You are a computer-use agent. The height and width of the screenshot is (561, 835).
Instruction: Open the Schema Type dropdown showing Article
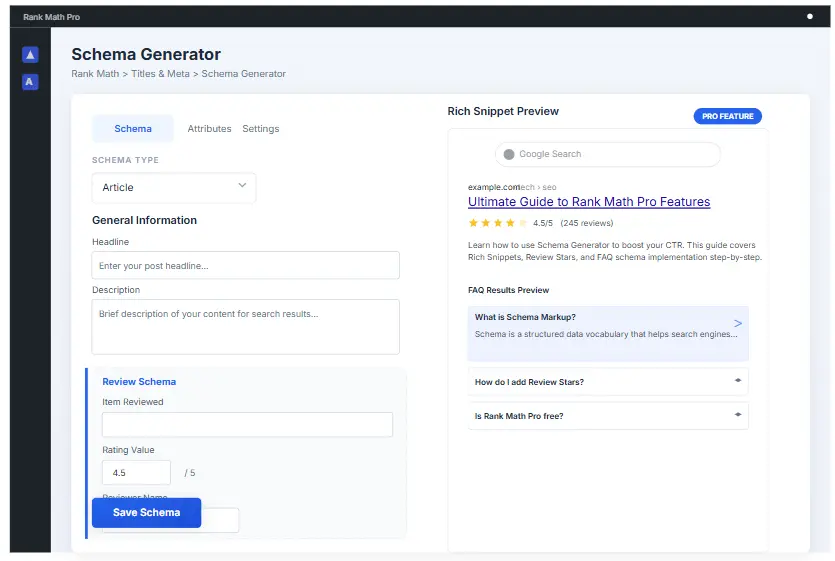pyautogui.click(x=174, y=188)
